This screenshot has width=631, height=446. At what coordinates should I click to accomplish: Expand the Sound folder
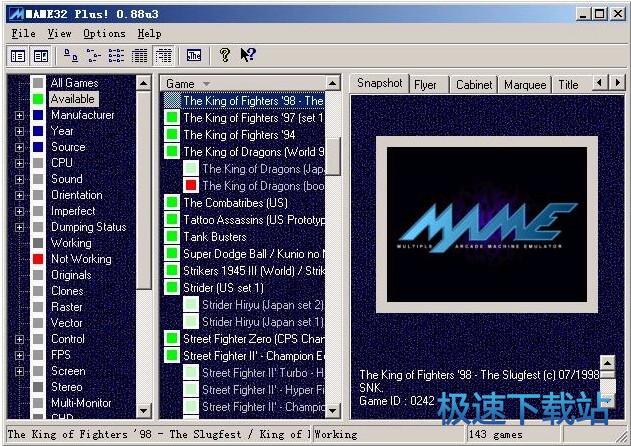click(x=19, y=179)
